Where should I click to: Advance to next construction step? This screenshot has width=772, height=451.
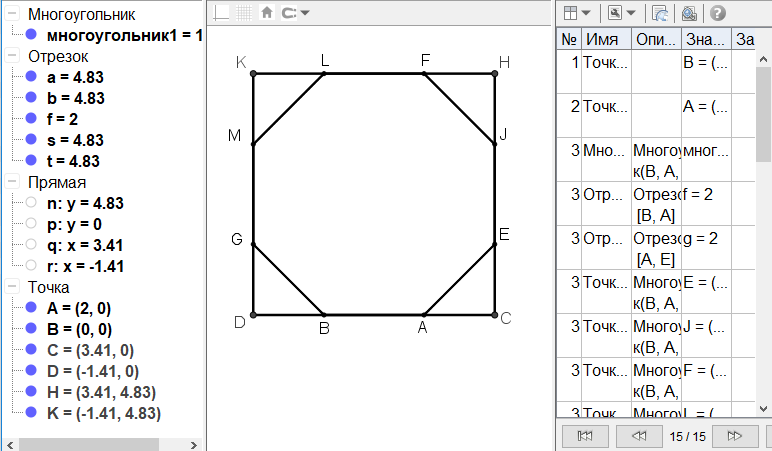pos(734,435)
